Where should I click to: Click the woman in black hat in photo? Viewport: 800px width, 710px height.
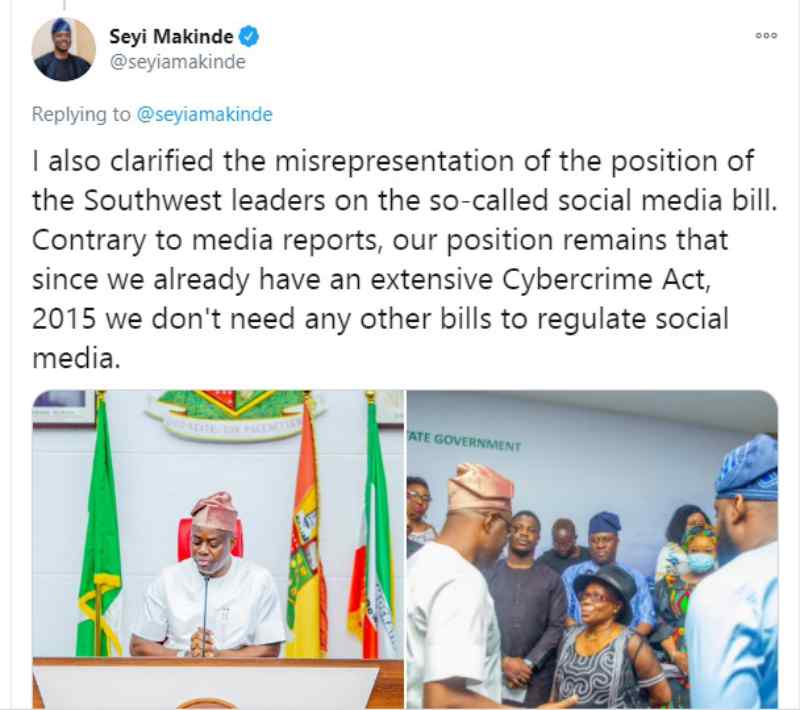tap(605, 636)
